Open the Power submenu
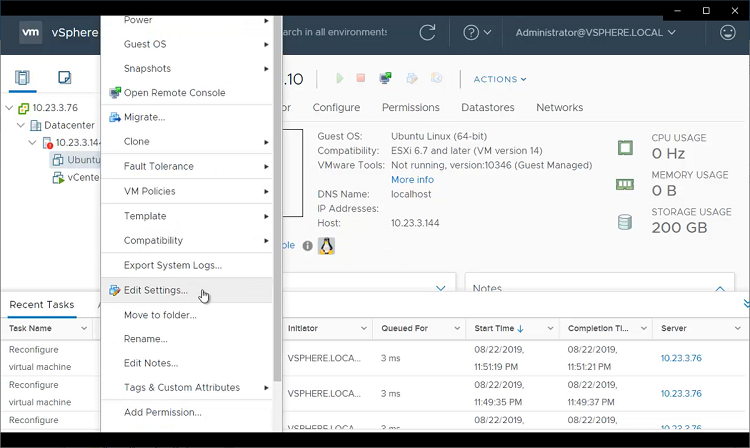Screen dimensions: 750x448 pyautogui.click(x=187, y=20)
